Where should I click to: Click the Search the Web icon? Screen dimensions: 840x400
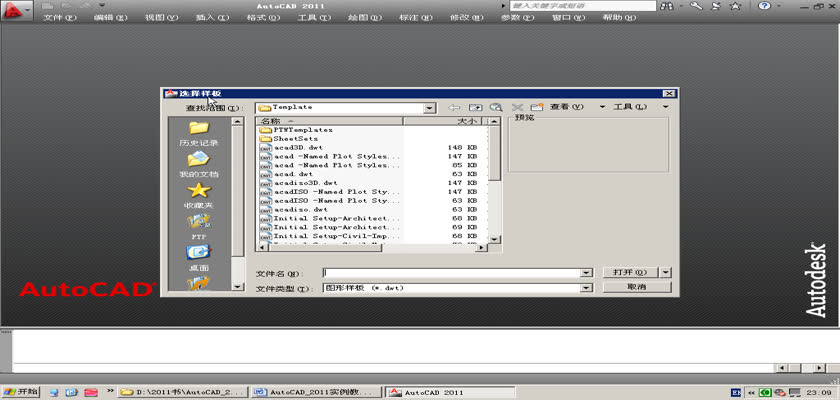tap(496, 107)
